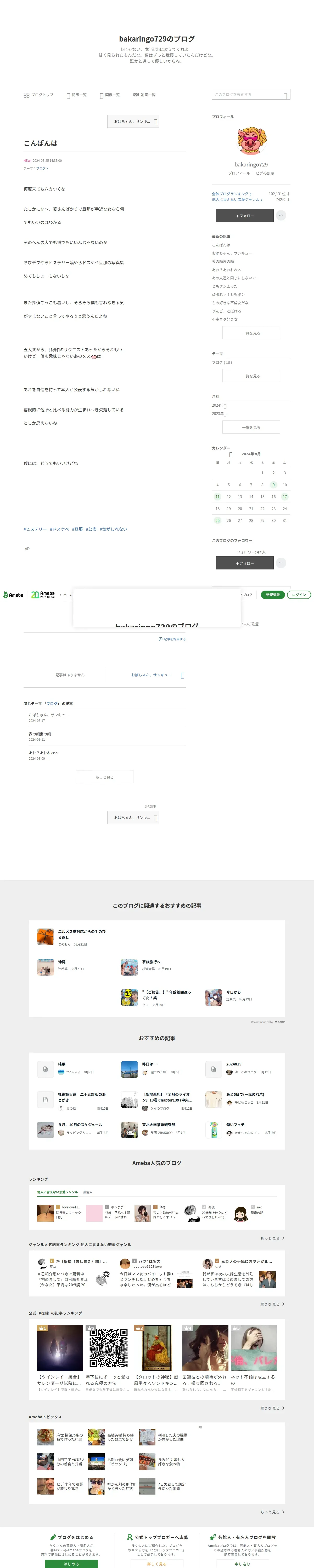Open the 画像一覧 tab

tap(110, 95)
